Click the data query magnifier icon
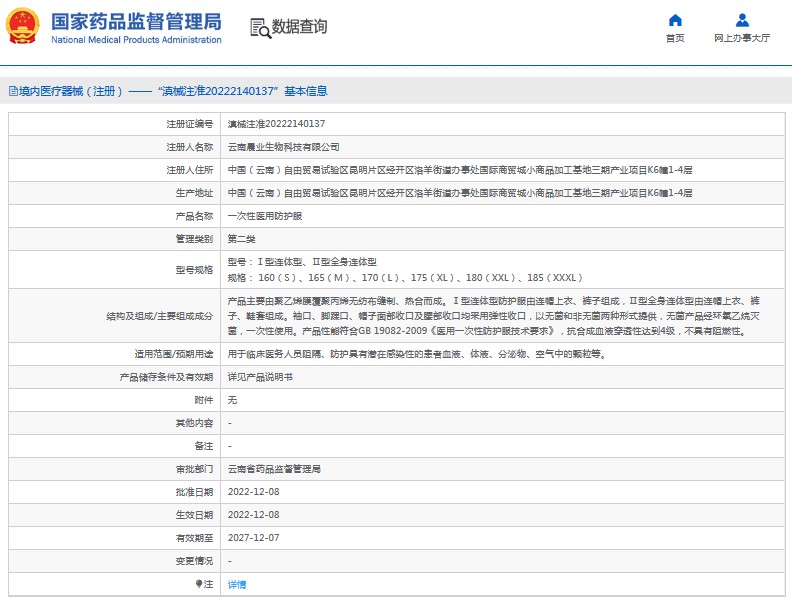The image size is (792, 603). tap(260, 28)
